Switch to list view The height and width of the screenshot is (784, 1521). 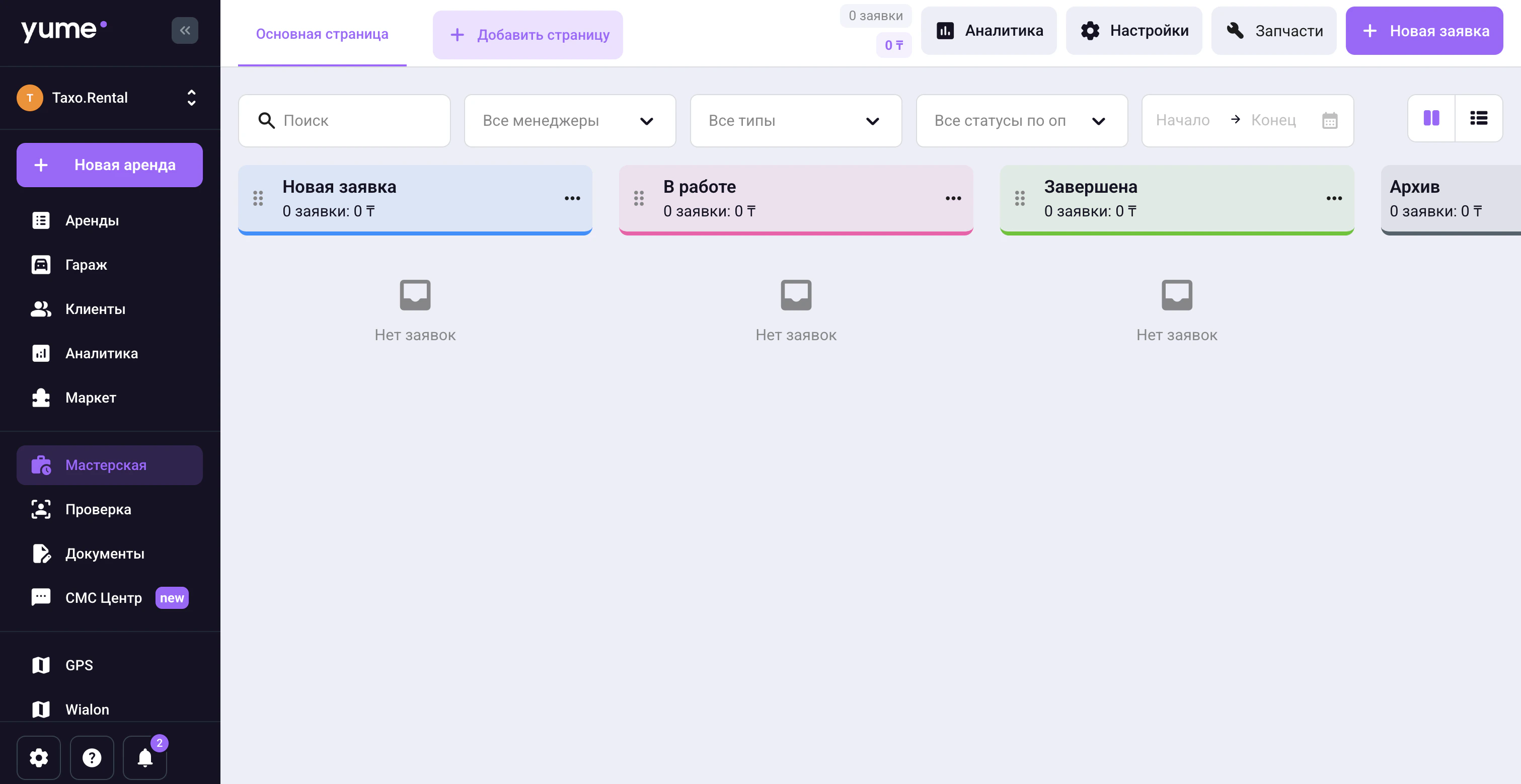click(x=1479, y=118)
